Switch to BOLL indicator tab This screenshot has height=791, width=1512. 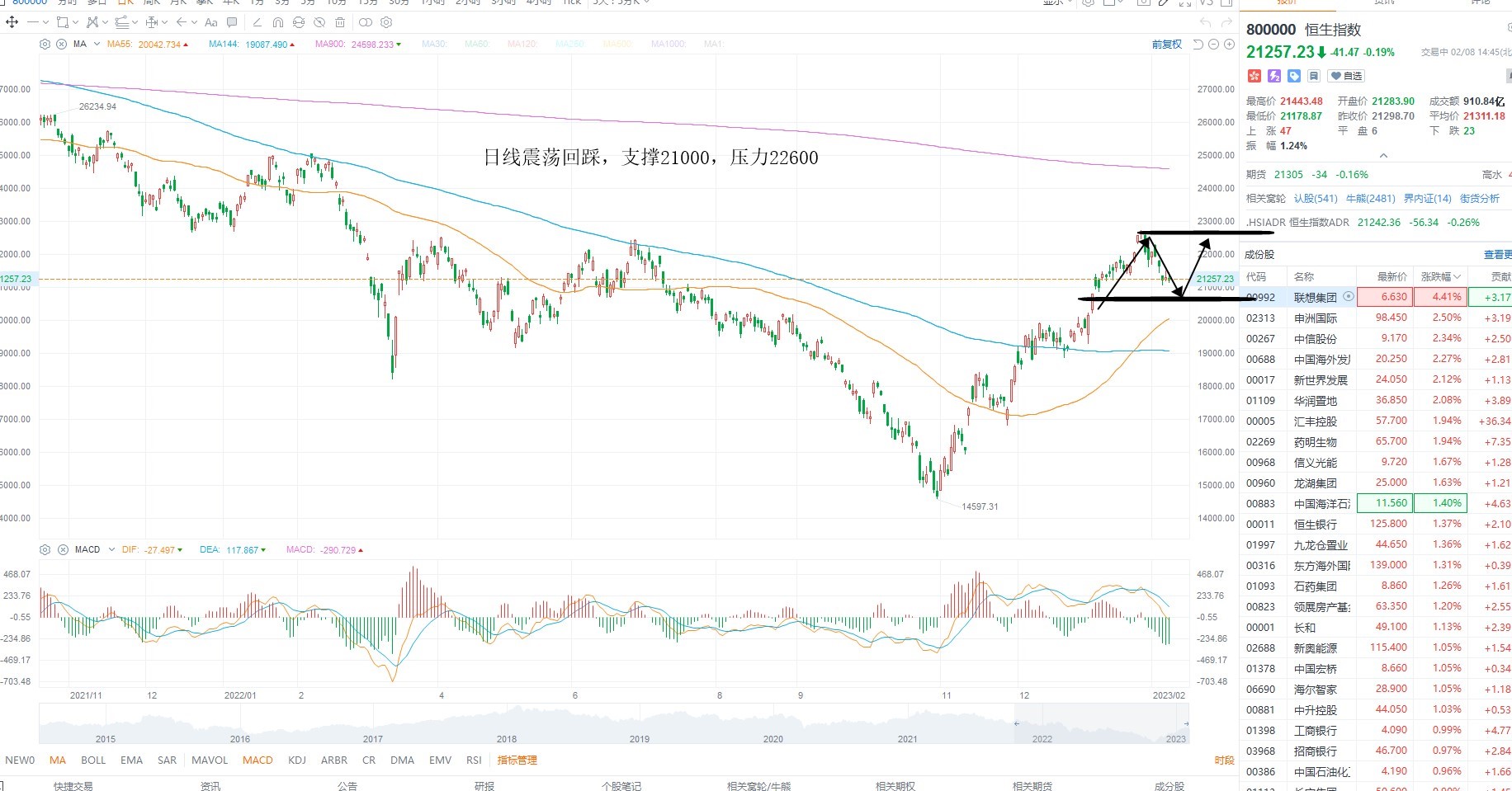[93, 760]
